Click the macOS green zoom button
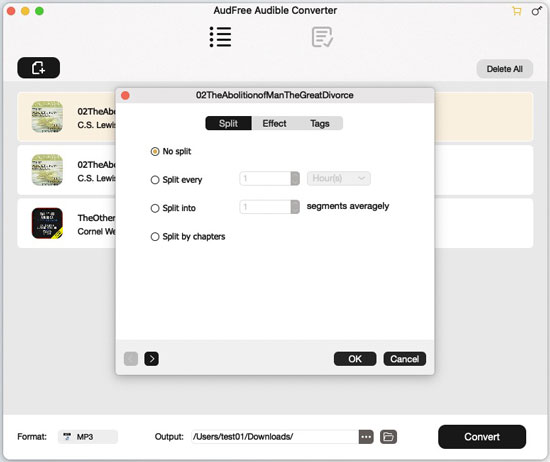This screenshot has height=462, width=550. (x=39, y=11)
